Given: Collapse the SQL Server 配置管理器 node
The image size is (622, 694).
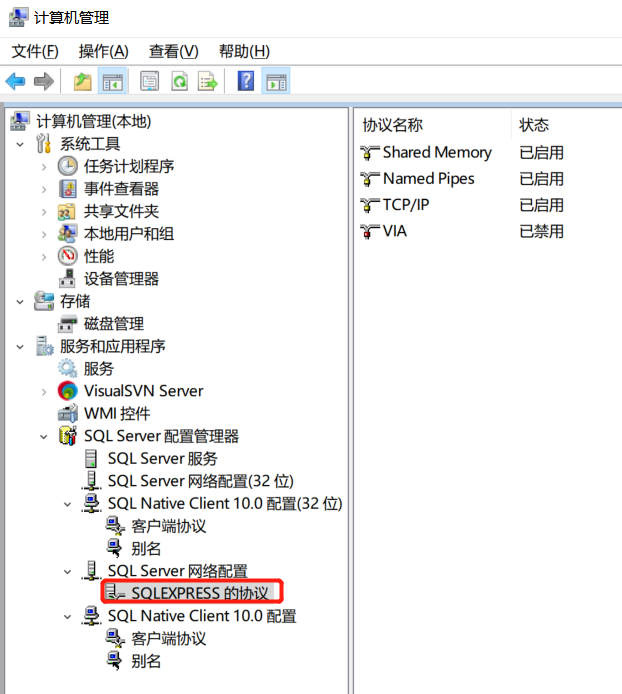Looking at the screenshot, I should pyautogui.click(x=44, y=437).
